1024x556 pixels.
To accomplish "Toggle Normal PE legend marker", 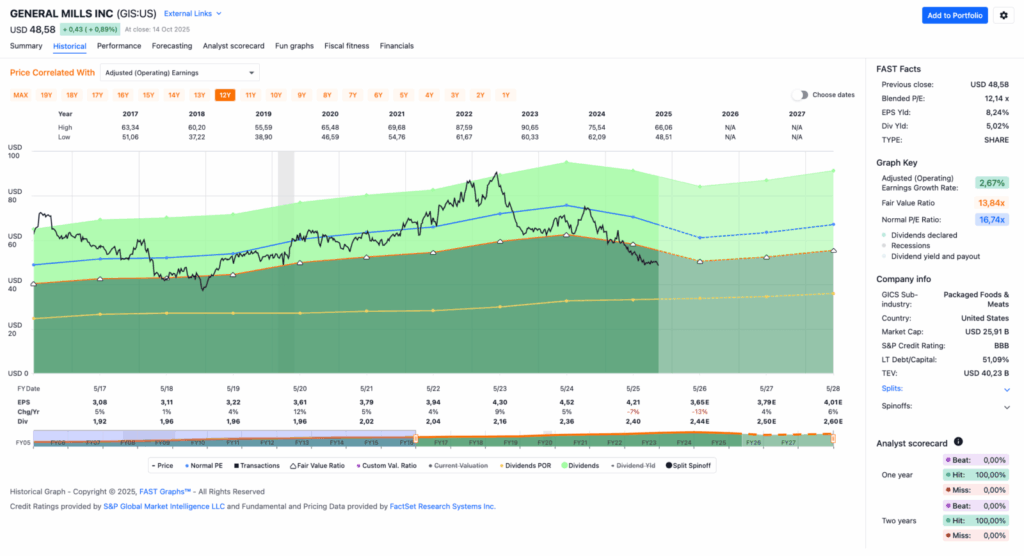I will pyautogui.click(x=186, y=465).
